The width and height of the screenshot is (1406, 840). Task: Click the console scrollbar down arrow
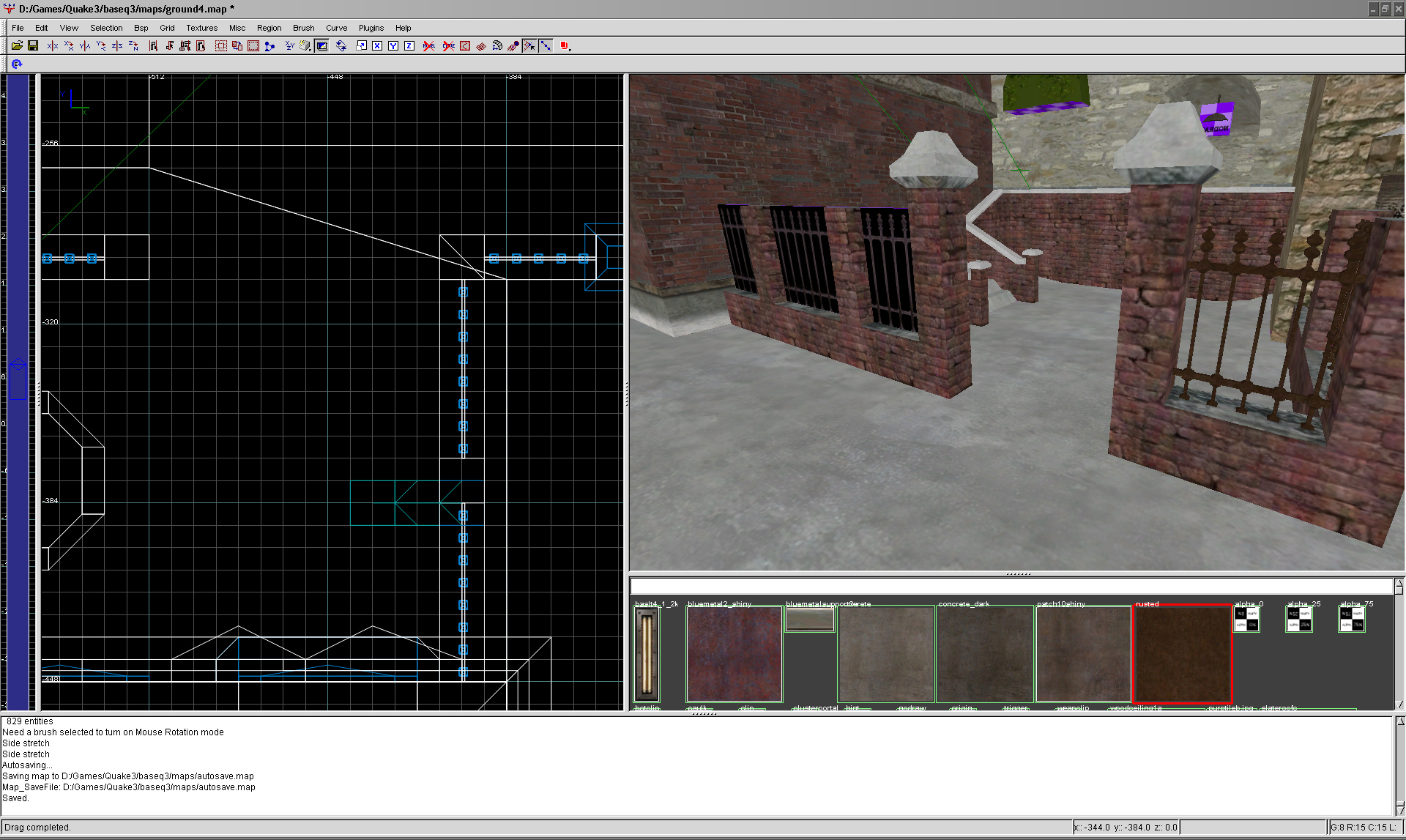pos(1399,809)
